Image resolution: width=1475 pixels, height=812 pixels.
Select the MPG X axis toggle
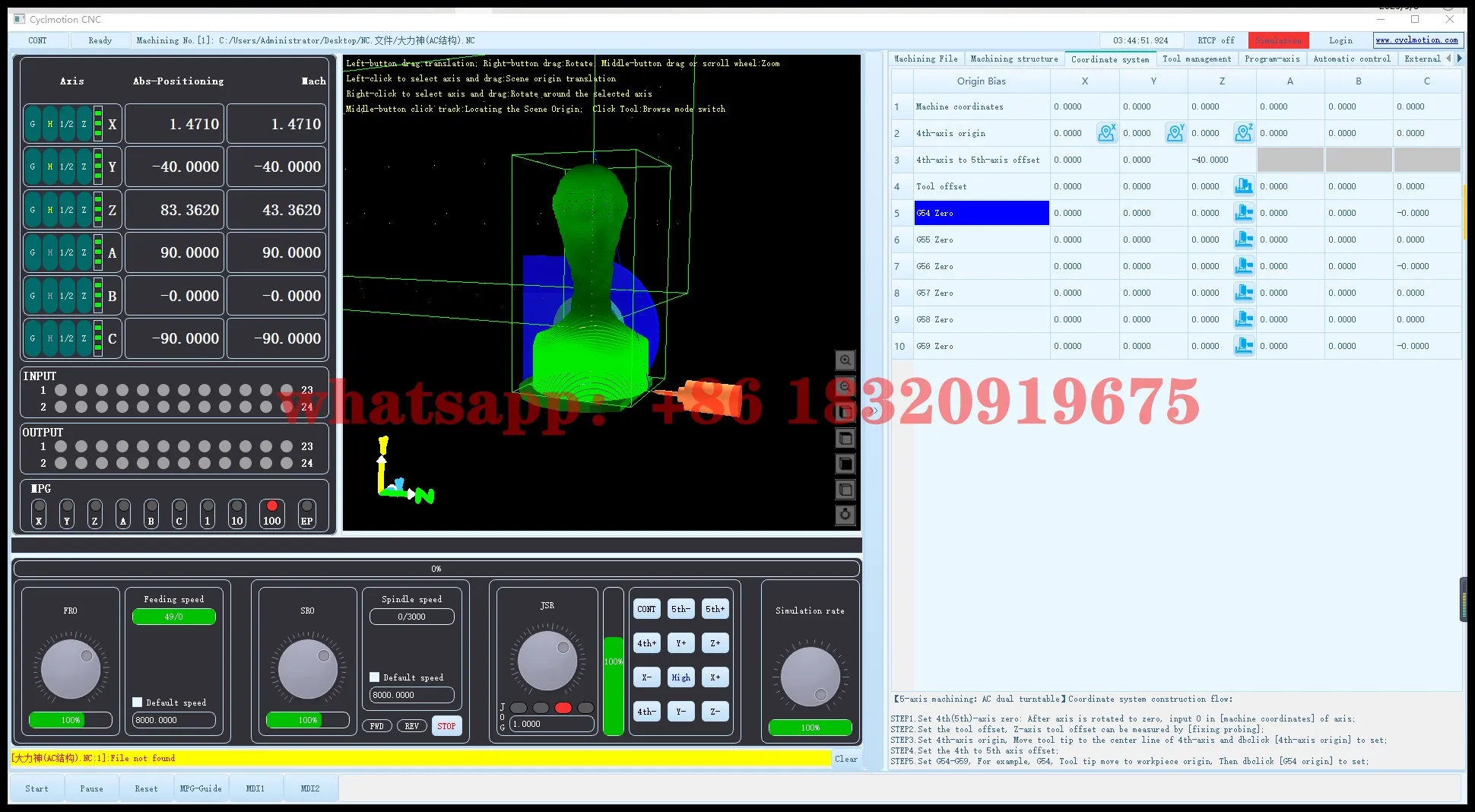39,512
